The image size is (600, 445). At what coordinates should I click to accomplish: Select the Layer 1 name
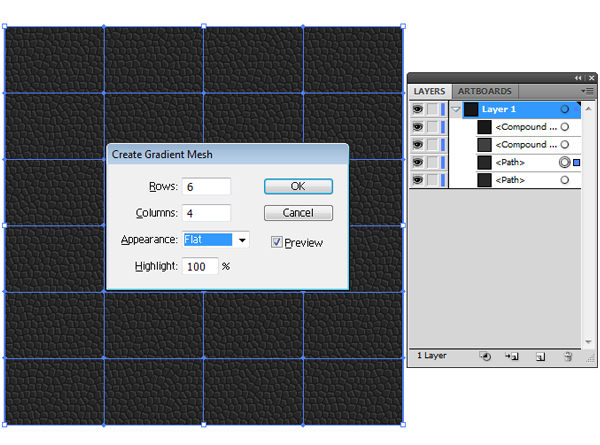pos(499,109)
